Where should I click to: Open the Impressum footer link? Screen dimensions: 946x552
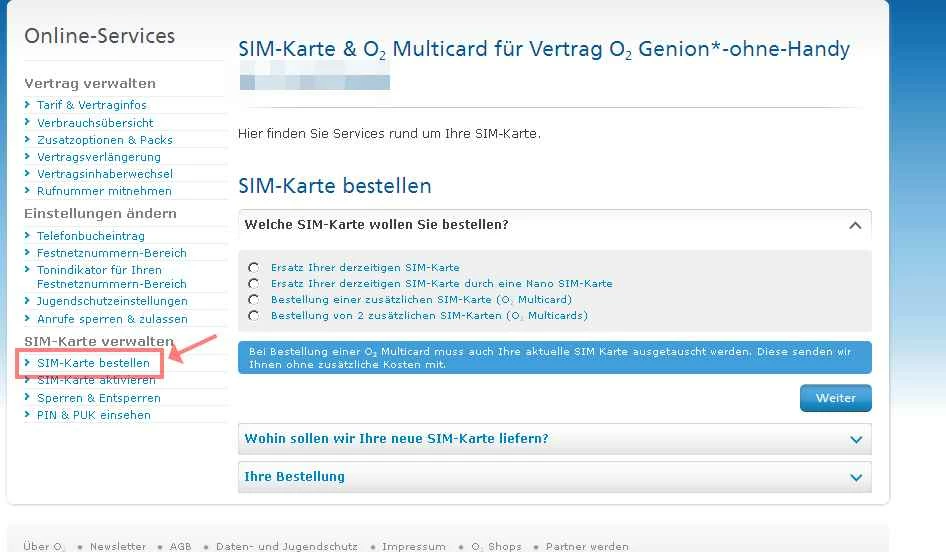click(414, 546)
